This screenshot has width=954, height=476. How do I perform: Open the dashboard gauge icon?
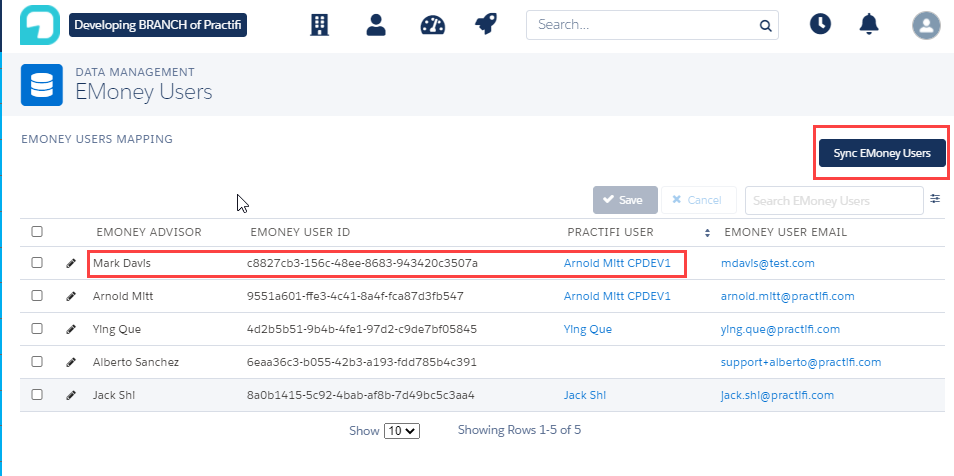pos(433,25)
